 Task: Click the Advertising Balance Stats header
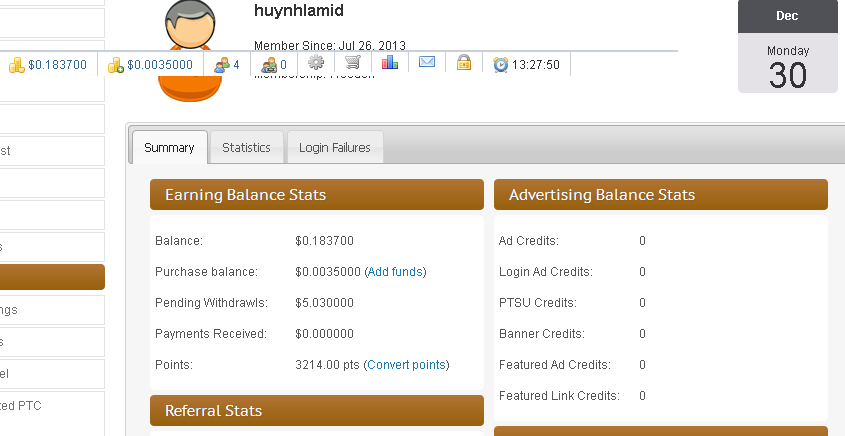point(661,195)
